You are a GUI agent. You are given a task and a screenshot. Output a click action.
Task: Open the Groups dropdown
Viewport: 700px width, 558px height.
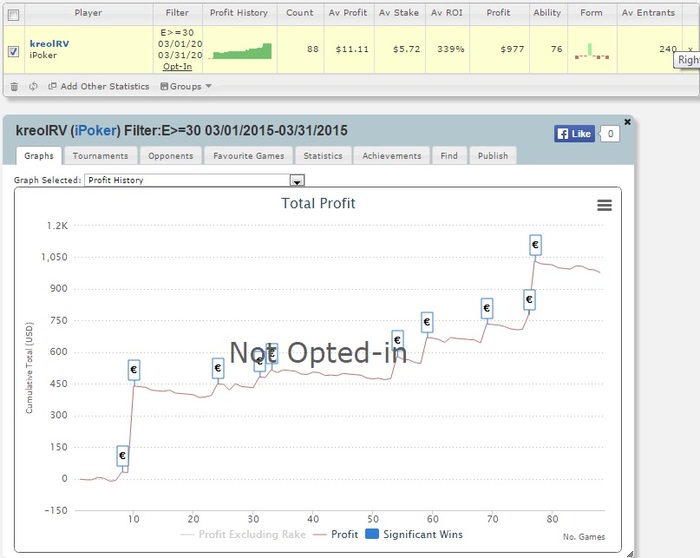point(186,86)
